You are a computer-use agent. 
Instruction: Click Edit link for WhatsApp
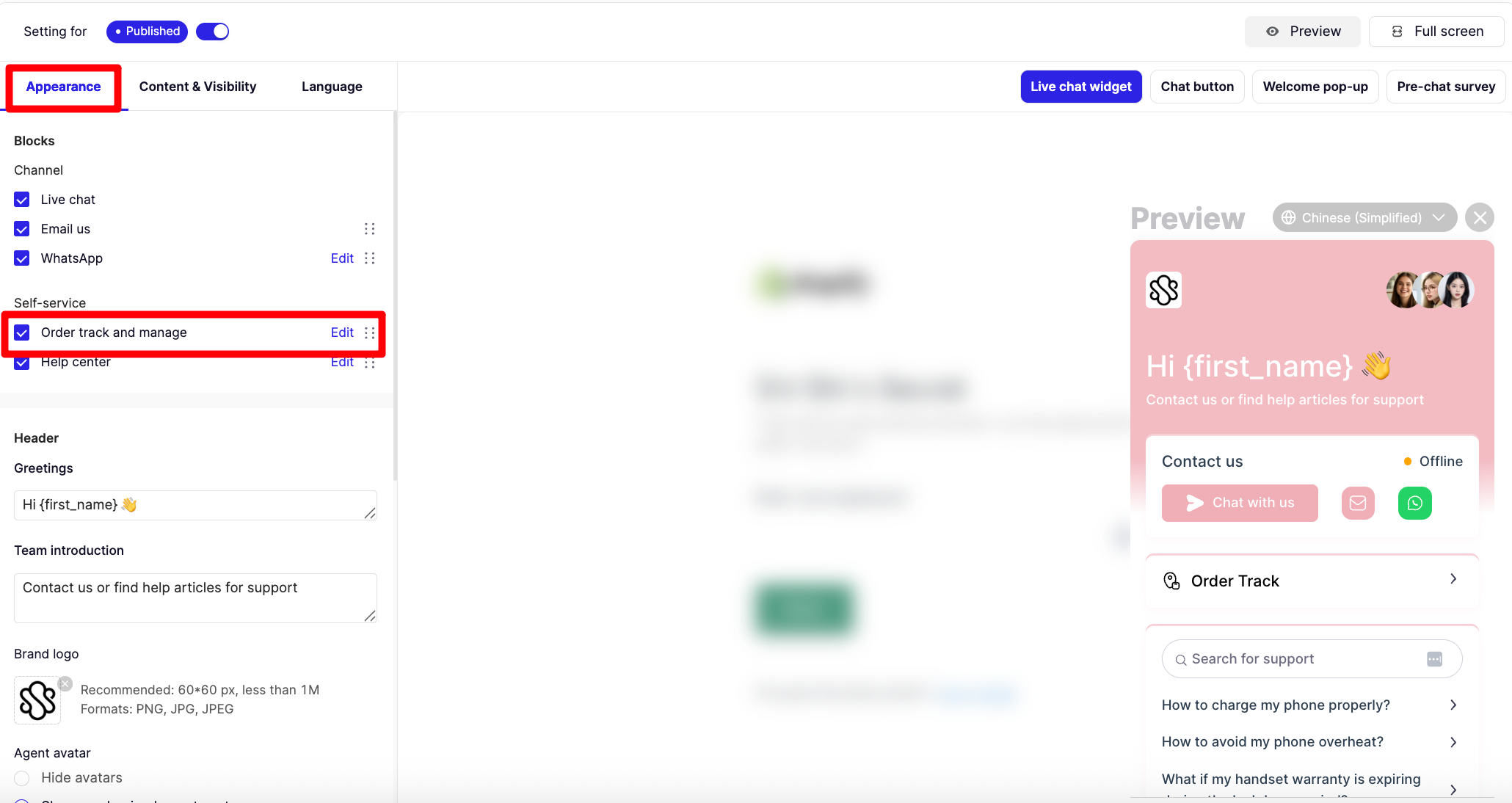342,258
